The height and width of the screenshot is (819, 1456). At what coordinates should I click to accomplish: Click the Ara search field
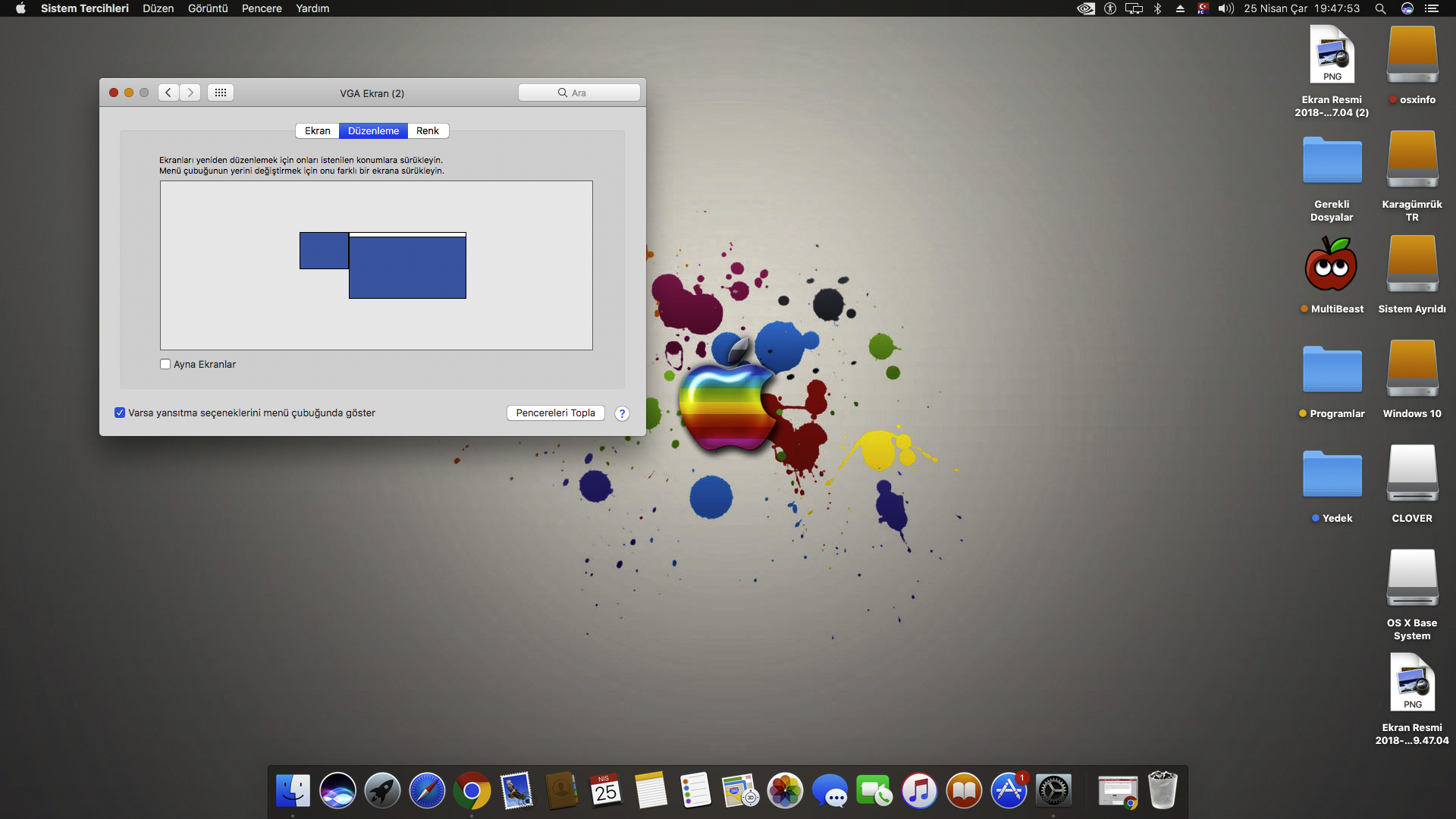click(x=579, y=93)
